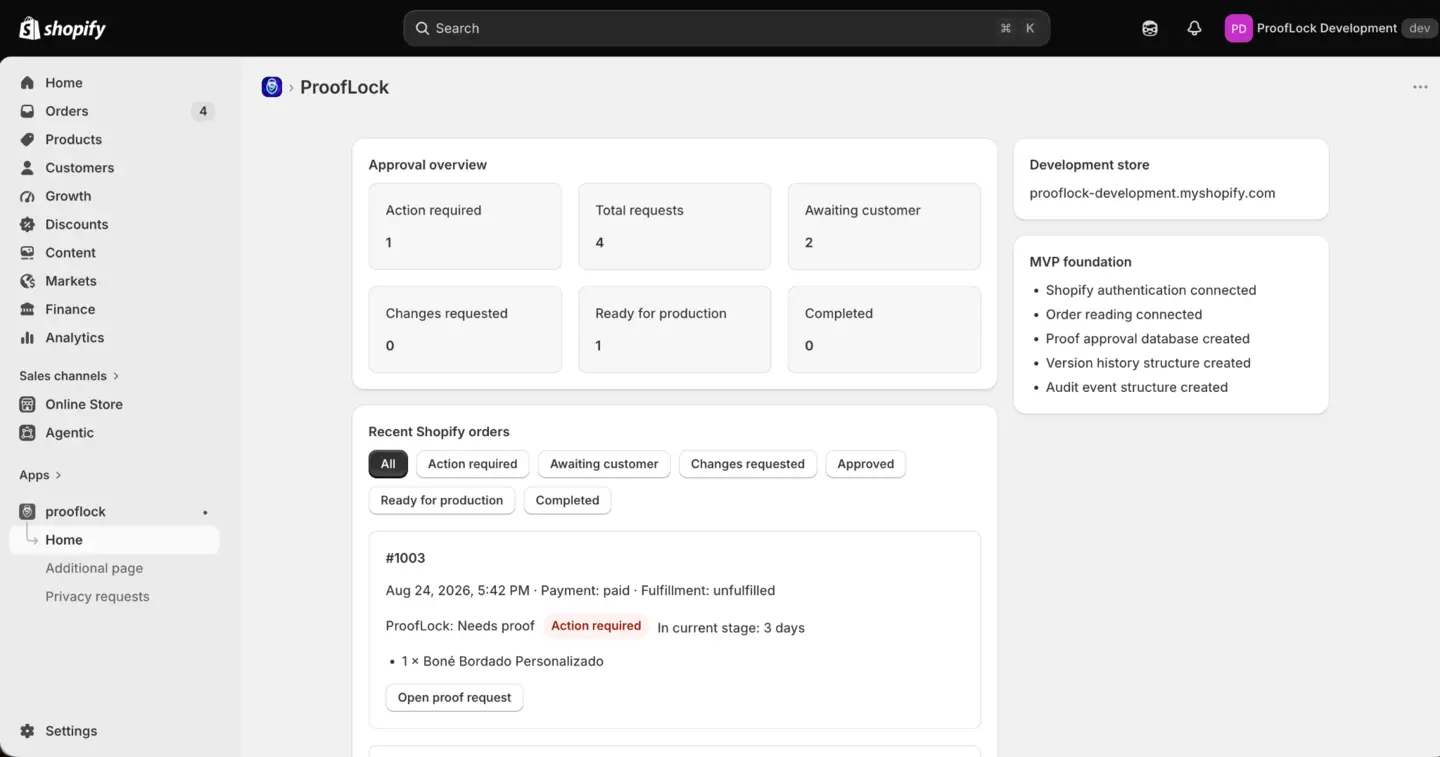Filter orders by Approved
Viewport: 1440px width, 757px height.
pyautogui.click(x=866, y=464)
